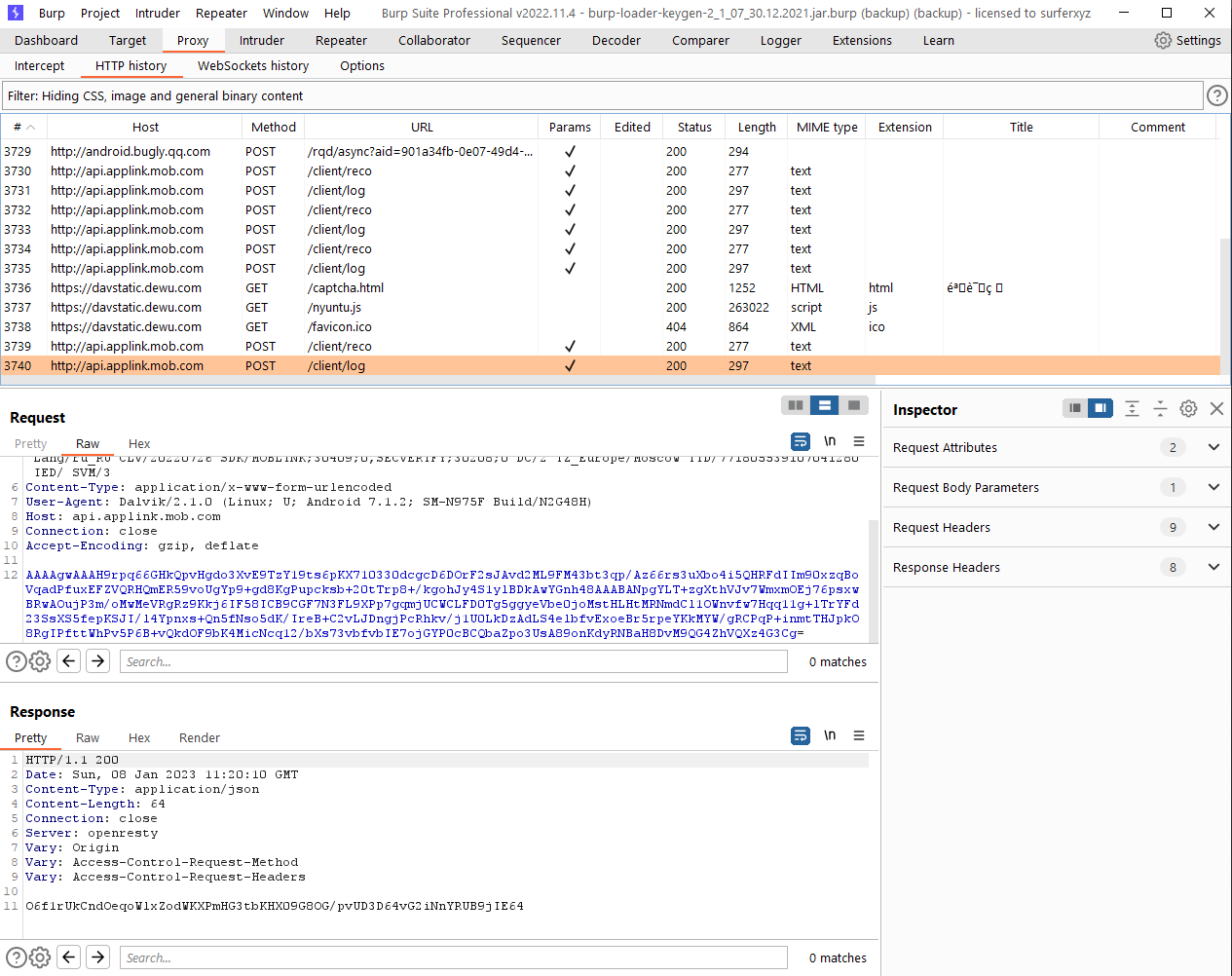Open the Burp menu
Screen dimensions: 1232x976
52,13
